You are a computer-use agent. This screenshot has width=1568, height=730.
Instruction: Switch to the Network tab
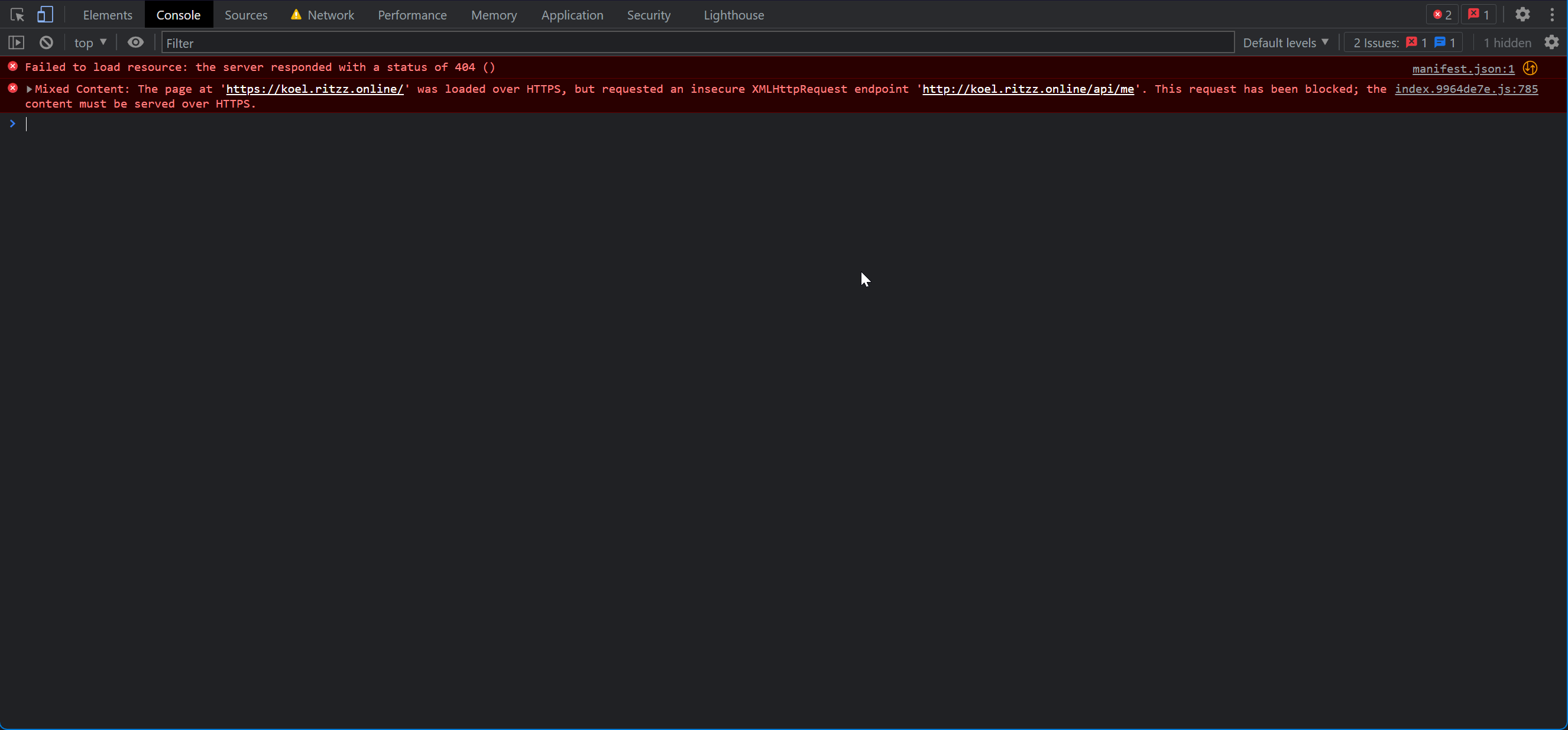pyautogui.click(x=331, y=14)
